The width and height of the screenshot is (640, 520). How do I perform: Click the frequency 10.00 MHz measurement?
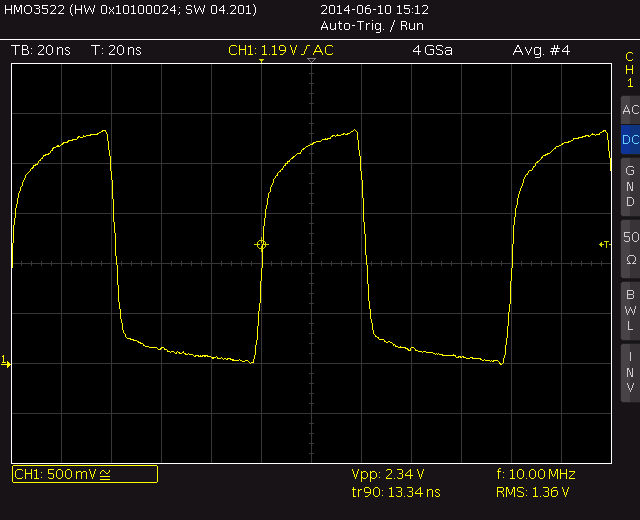pyautogui.click(x=535, y=474)
